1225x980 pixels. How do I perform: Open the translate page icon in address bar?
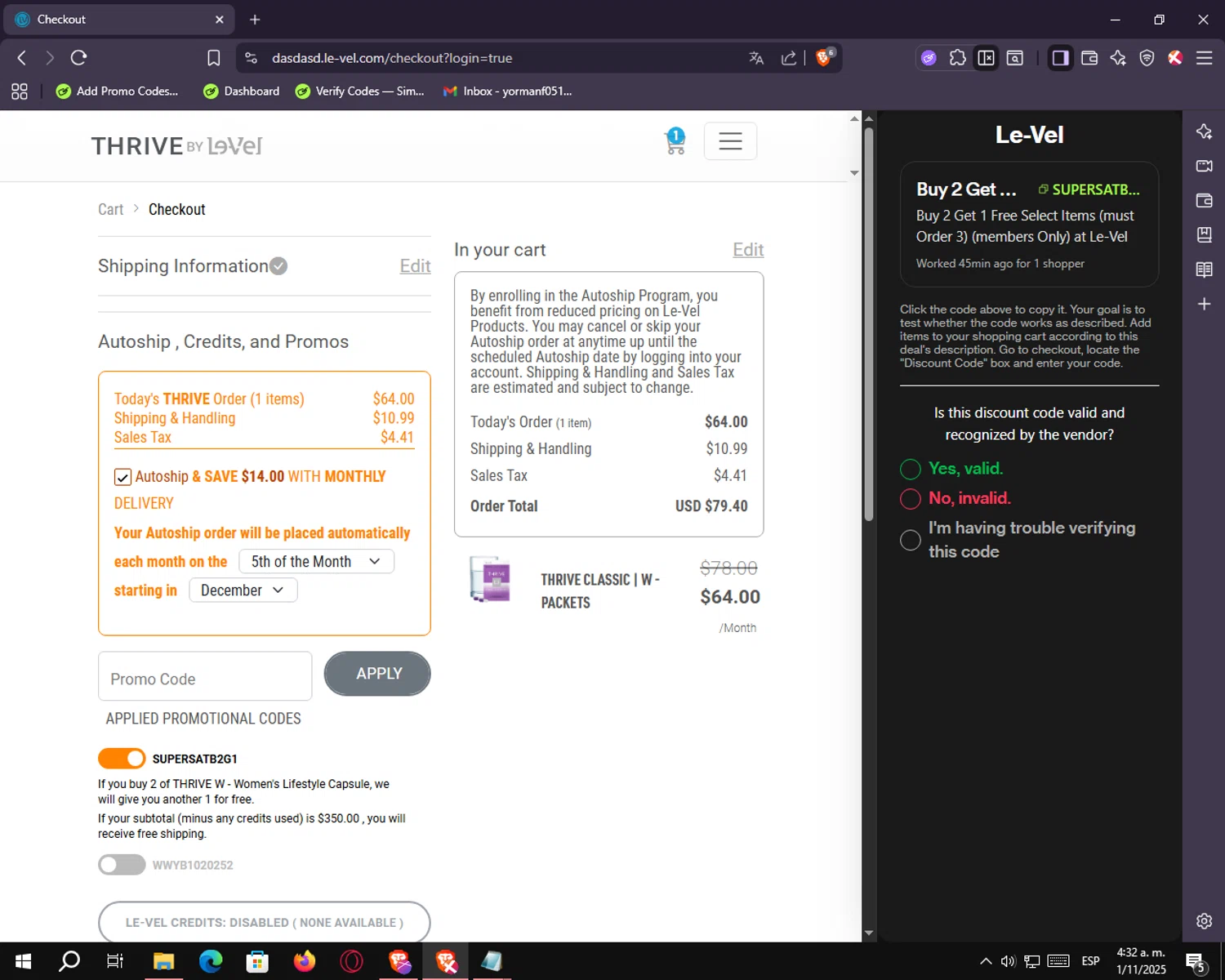[x=756, y=58]
